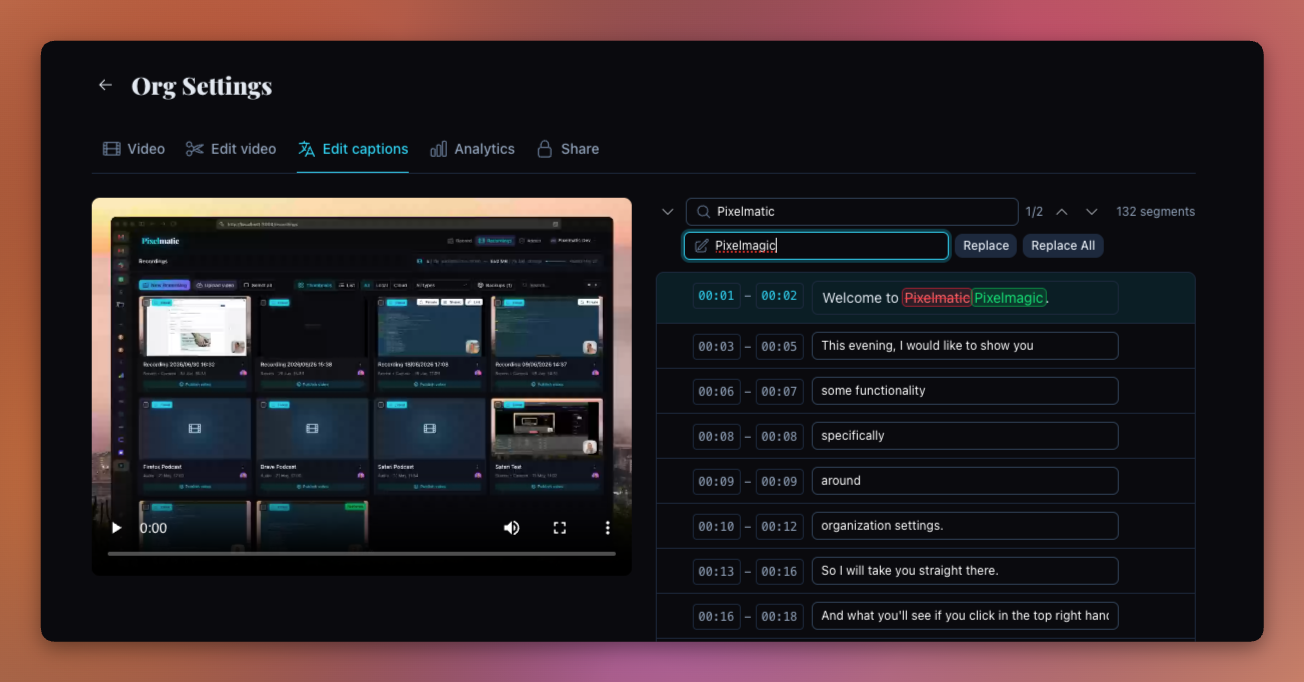The height and width of the screenshot is (682, 1304).
Task: Edit the 00:05 end time
Action: pyautogui.click(x=780, y=346)
